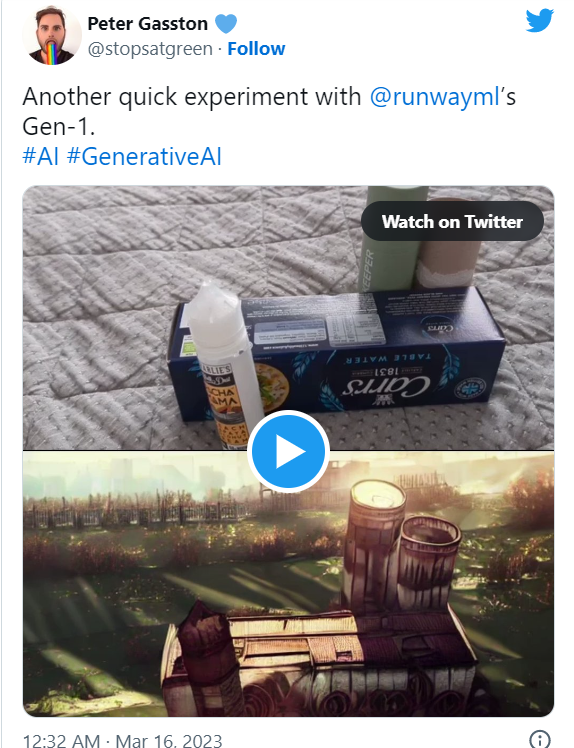Click the generated barrel silos in bottom frame
The width and height of the screenshot is (574, 748).
pos(400,549)
